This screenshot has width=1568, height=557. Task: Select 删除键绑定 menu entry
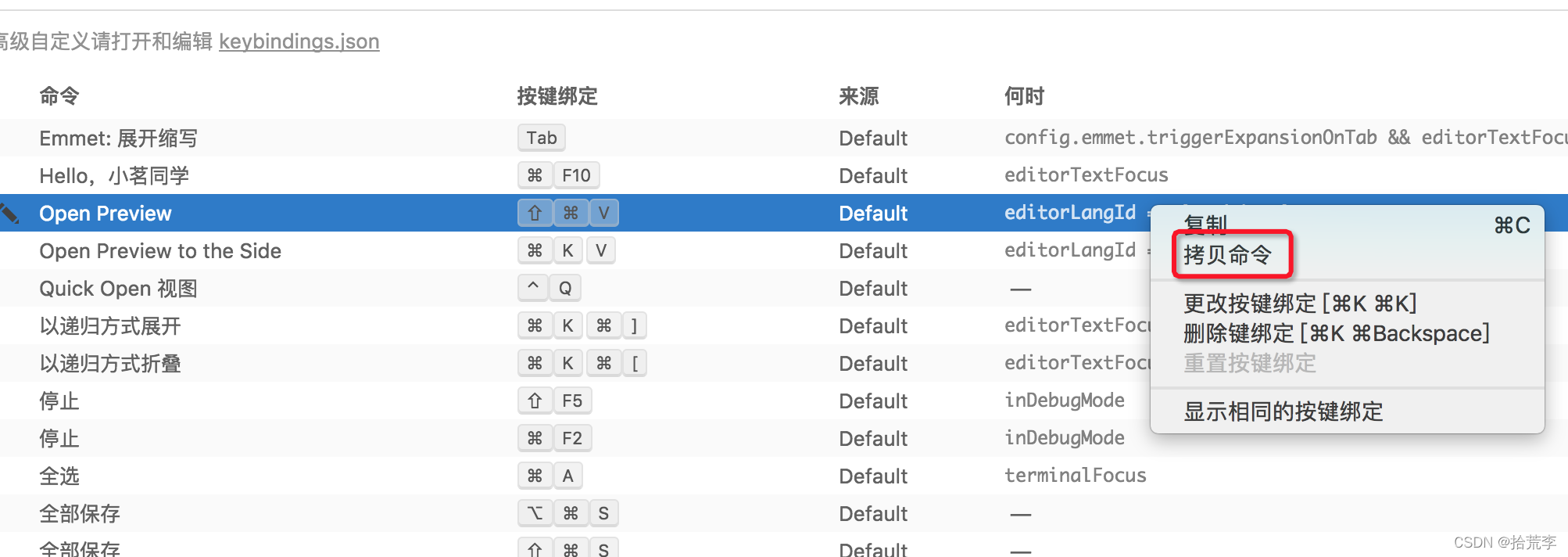[x=1337, y=334]
